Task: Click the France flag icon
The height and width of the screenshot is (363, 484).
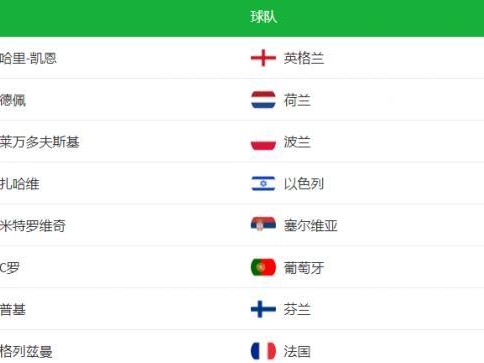Action: [x=263, y=351]
